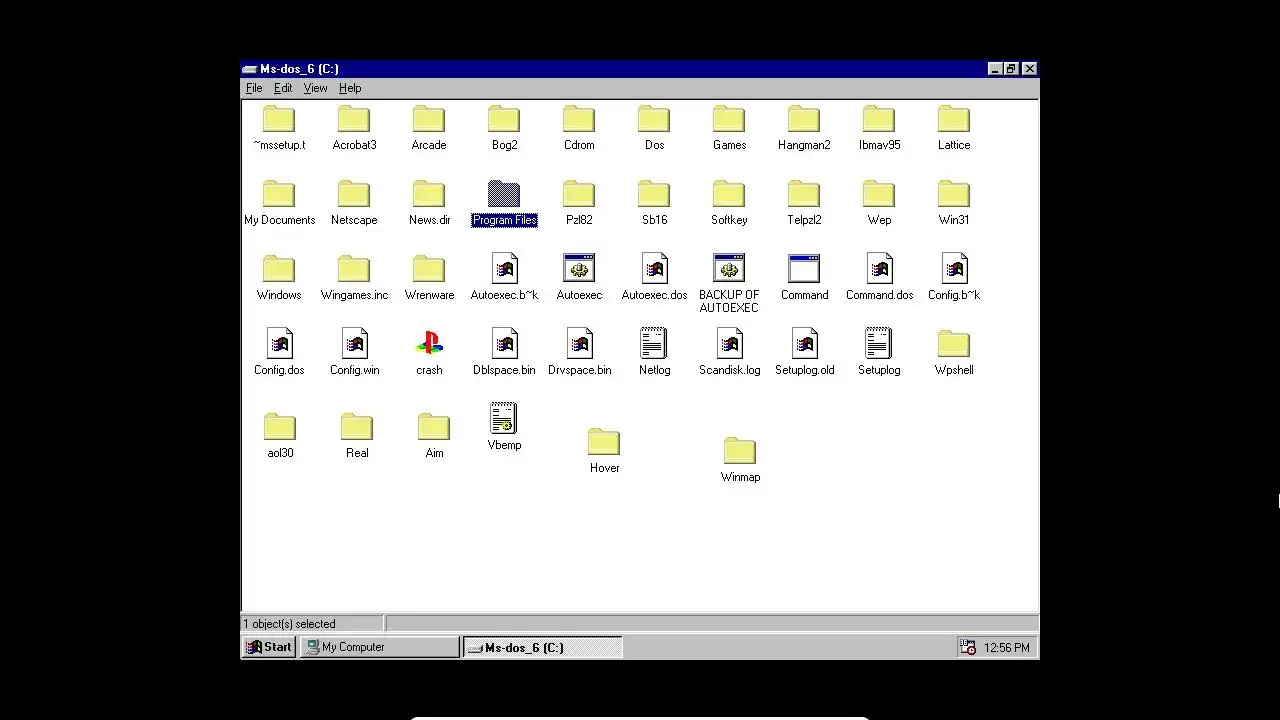Click the aol30 folder icon
This screenshot has width=1280, height=720.
pyautogui.click(x=280, y=427)
